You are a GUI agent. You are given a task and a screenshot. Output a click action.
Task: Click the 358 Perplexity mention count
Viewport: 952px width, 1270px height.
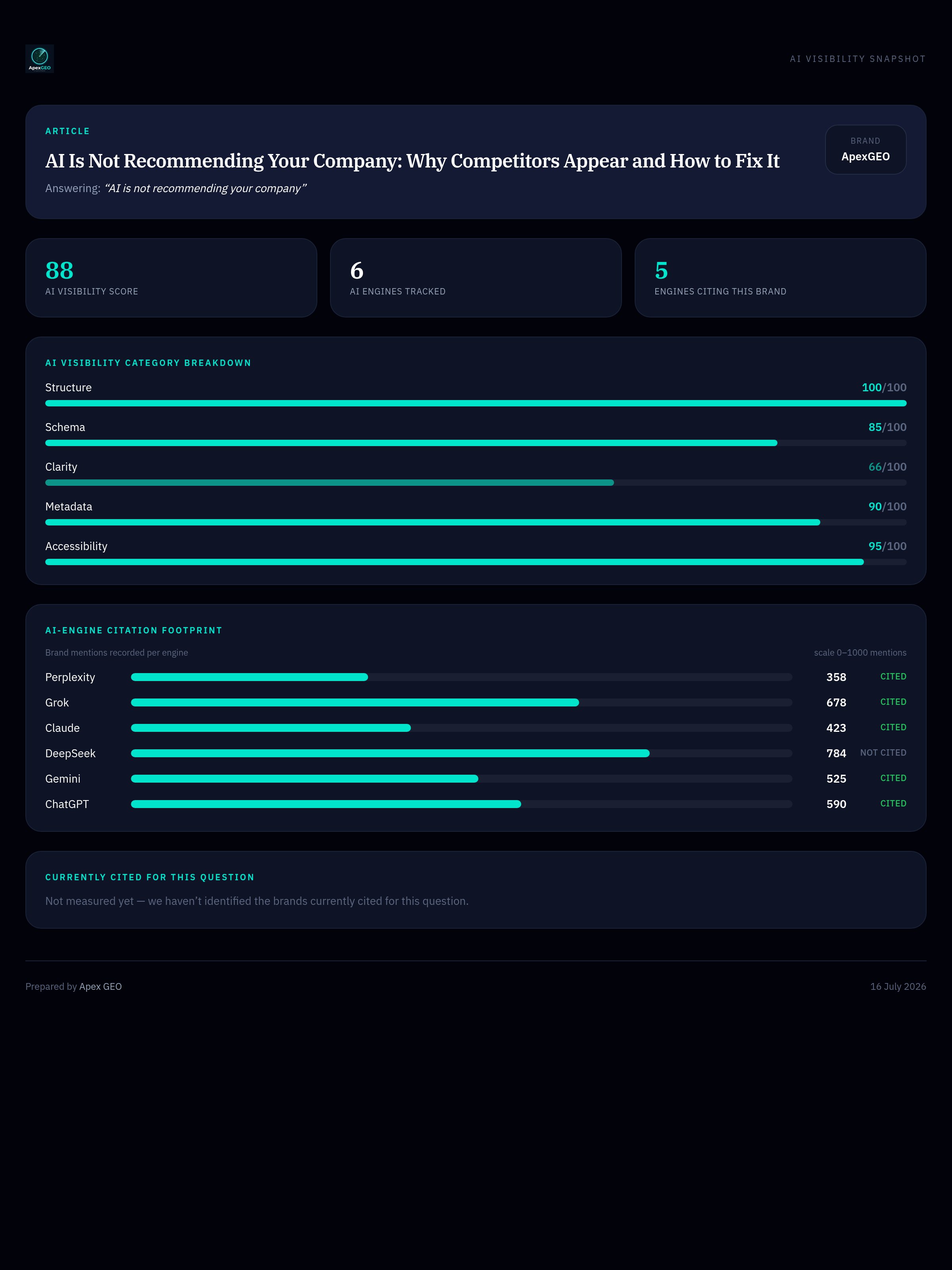click(x=836, y=677)
